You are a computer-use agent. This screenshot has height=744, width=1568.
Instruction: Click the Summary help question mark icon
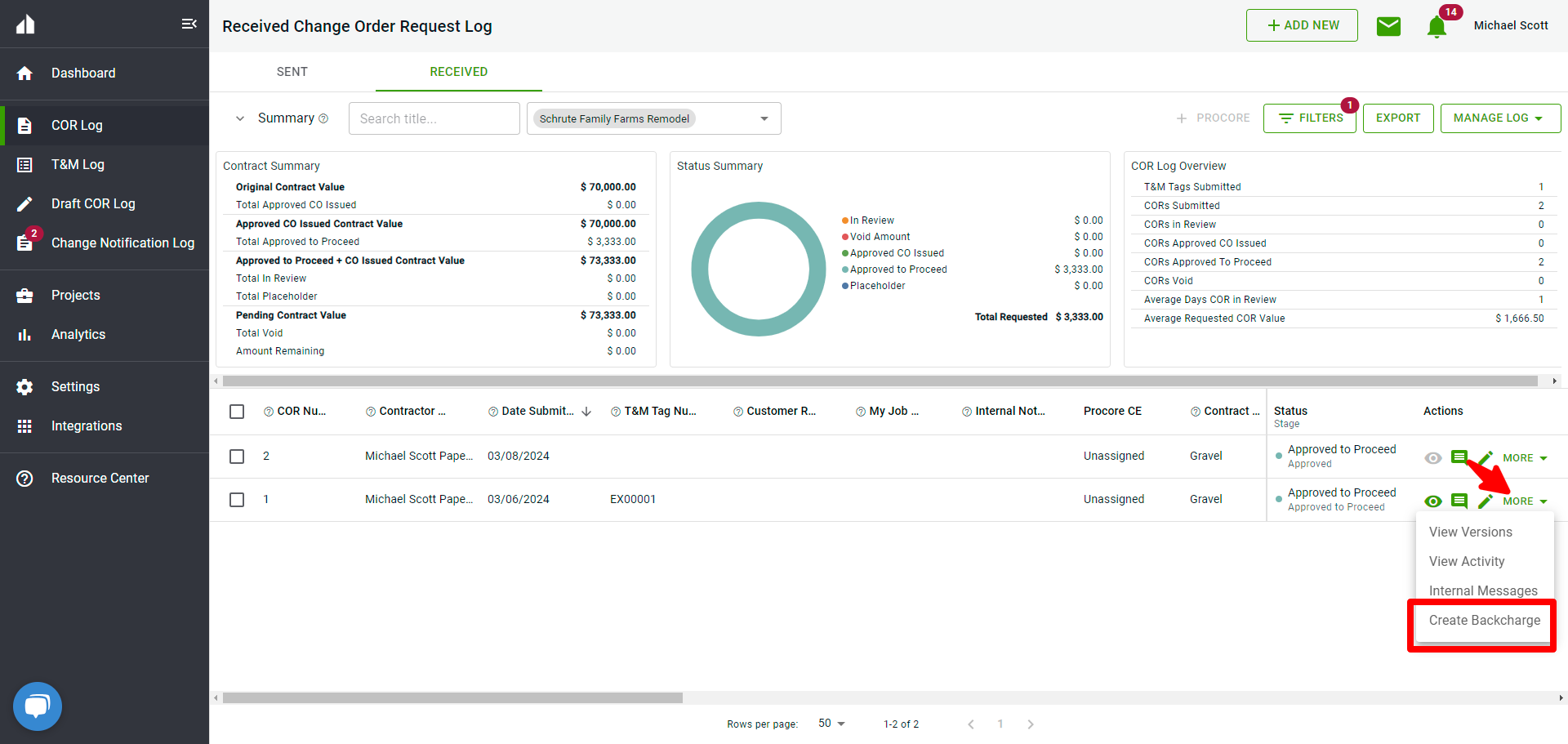tap(323, 118)
